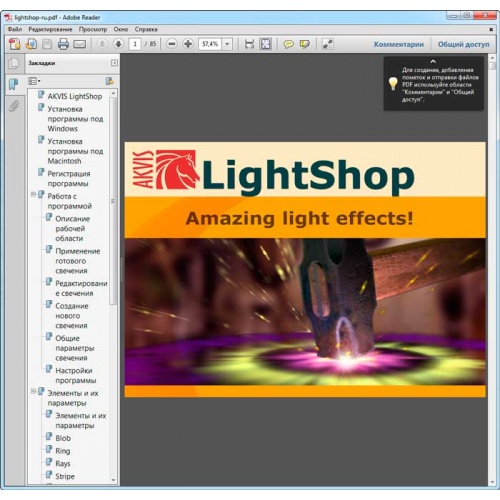
Task: Click the Save file icon in toolbar
Action: click(x=47, y=44)
